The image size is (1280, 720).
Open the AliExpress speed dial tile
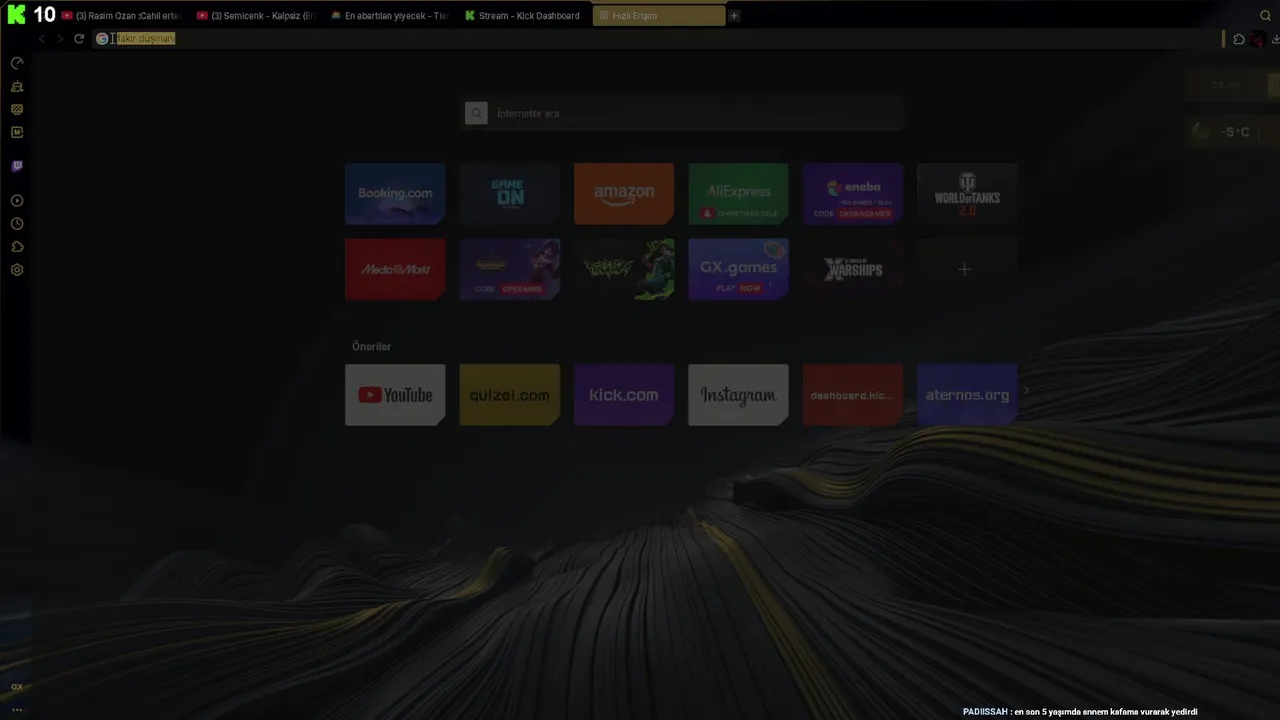tap(738, 194)
